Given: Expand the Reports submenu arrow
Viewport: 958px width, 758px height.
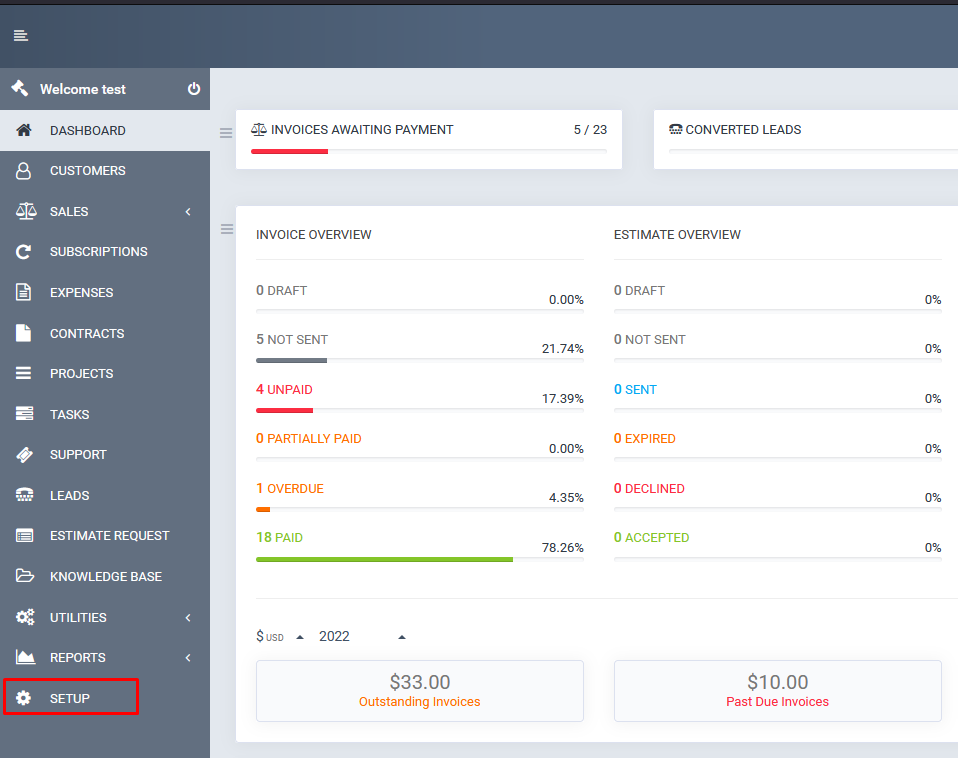Looking at the screenshot, I should coord(188,658).
